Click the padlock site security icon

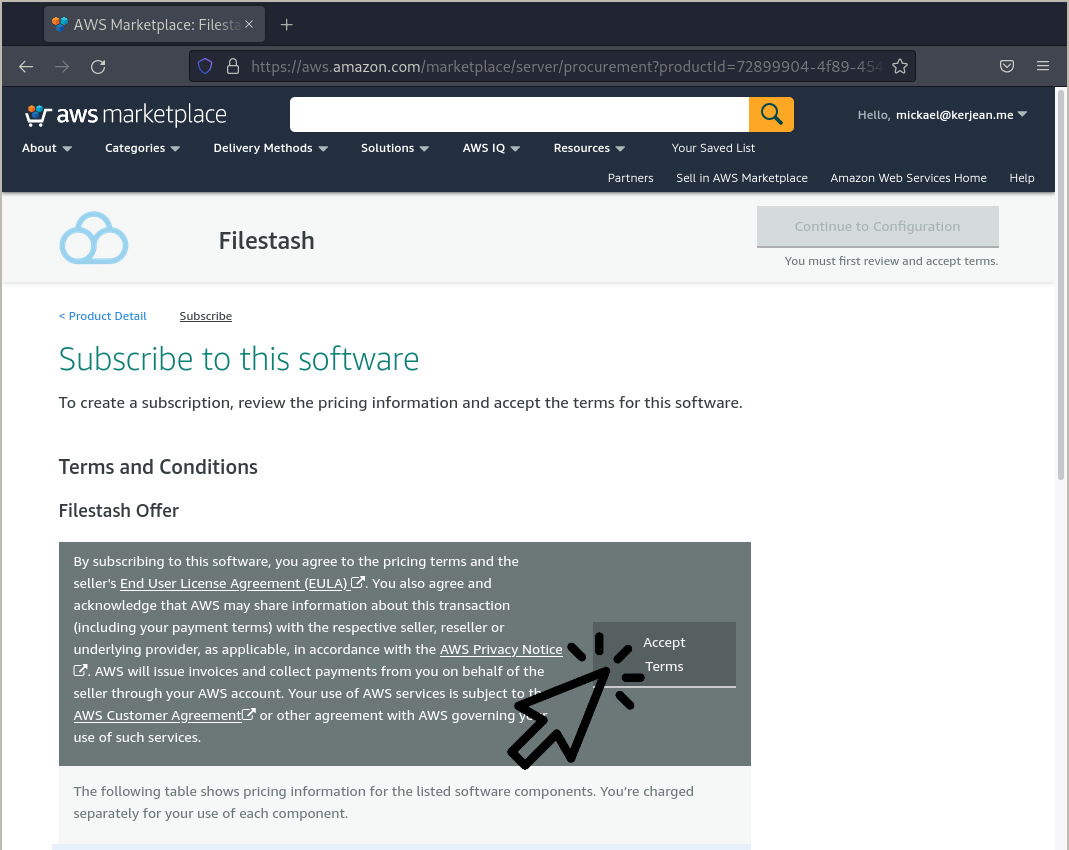click(232, 66)
